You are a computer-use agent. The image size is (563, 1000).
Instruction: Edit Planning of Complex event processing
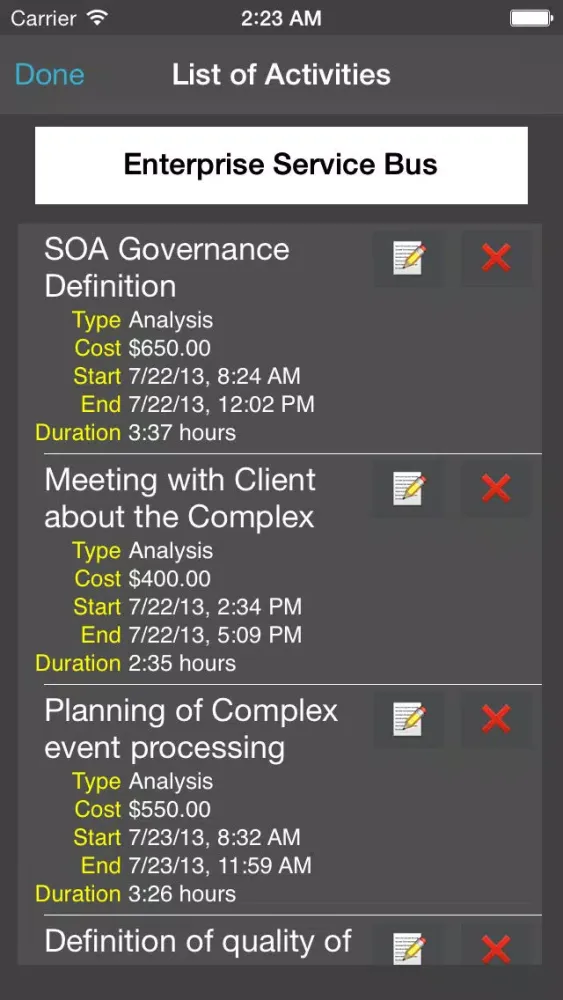coord(408,719)
